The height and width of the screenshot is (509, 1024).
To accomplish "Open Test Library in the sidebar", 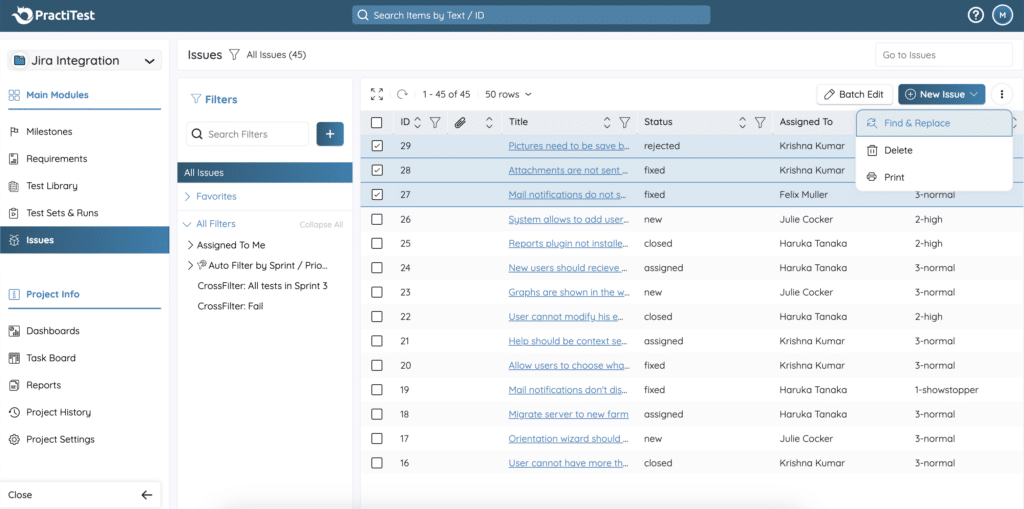I will pos(52,186).
